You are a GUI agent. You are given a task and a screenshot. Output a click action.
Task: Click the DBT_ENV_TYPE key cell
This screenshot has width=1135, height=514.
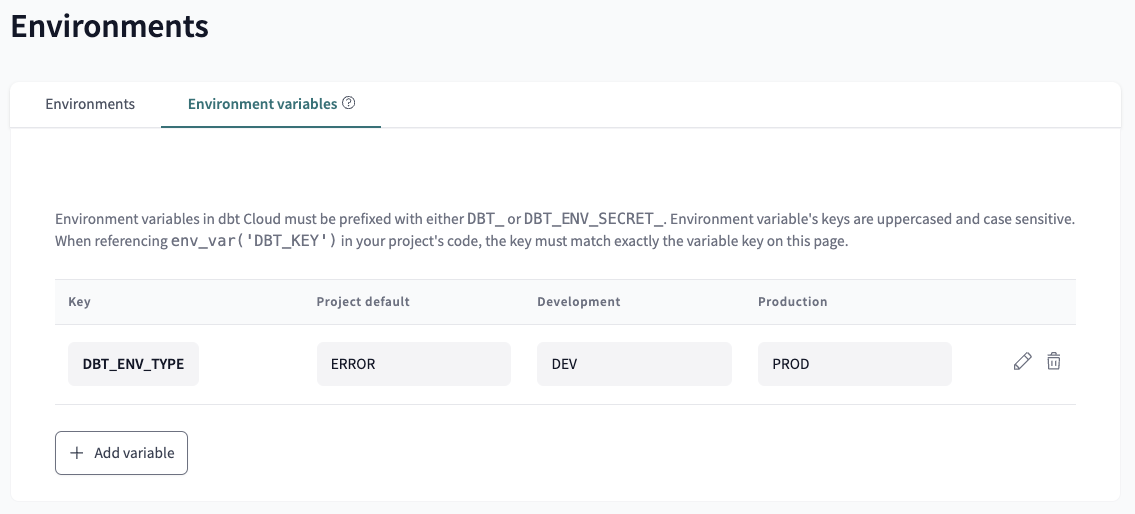coord(133,364)
